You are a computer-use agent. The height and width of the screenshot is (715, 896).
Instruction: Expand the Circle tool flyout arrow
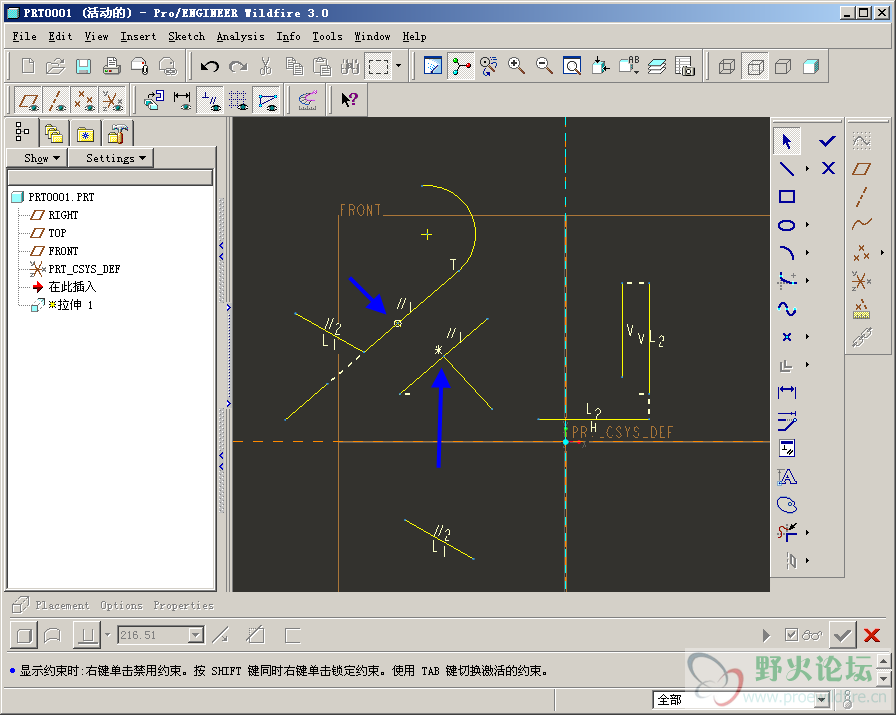(807, 225)
